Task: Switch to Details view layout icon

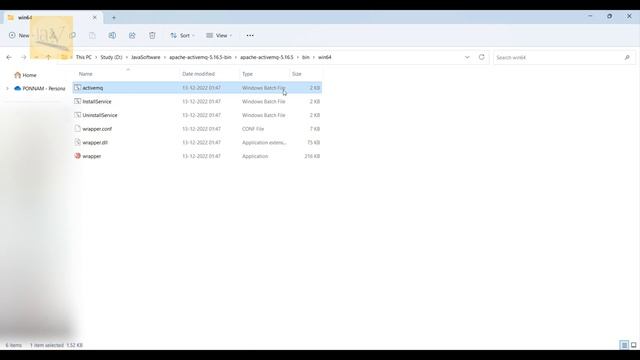Action: coord(624,345)
